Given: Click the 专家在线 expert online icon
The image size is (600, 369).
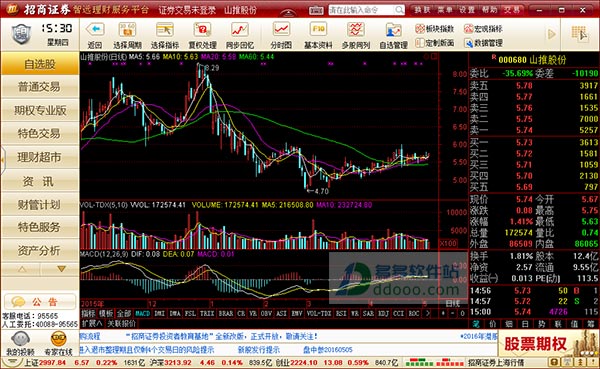Looking at the screenshot, I should click(x=59, y=339).
